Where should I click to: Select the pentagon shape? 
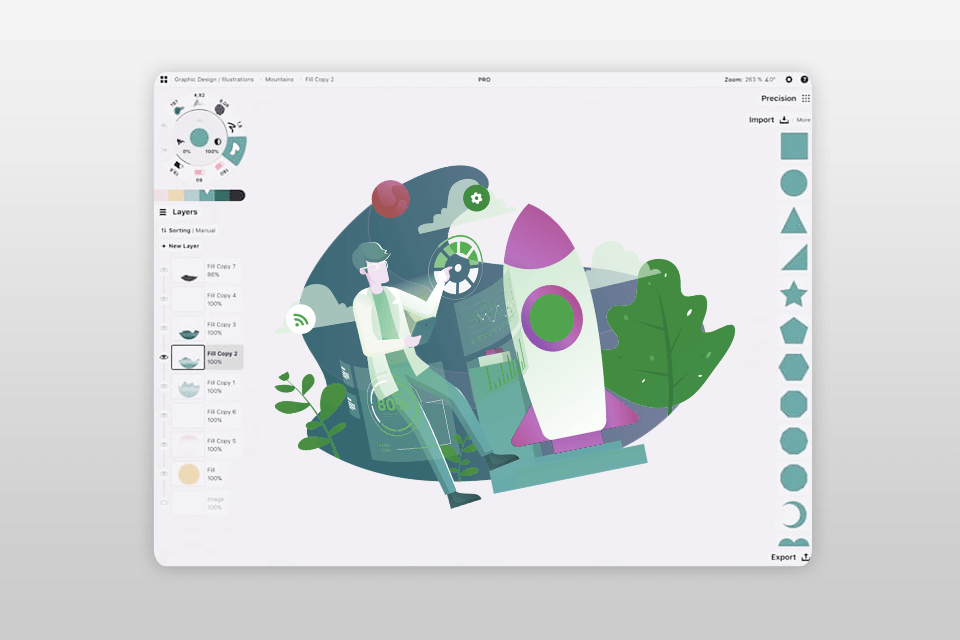[x=793, y=331]
